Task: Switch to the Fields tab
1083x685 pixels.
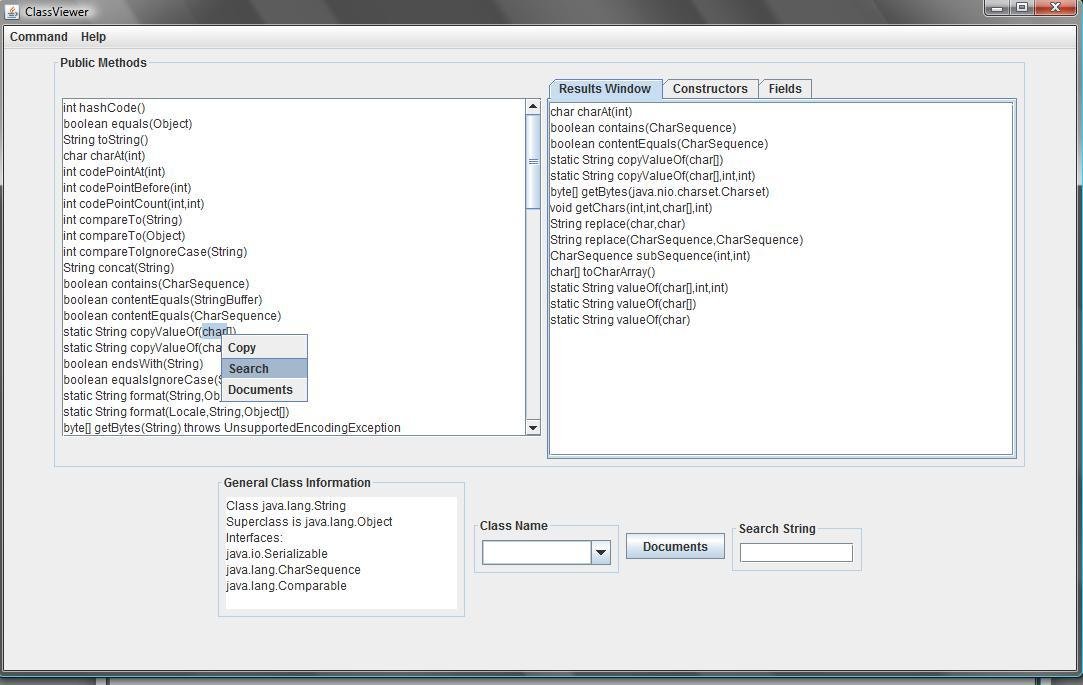Action: (785, 88)
